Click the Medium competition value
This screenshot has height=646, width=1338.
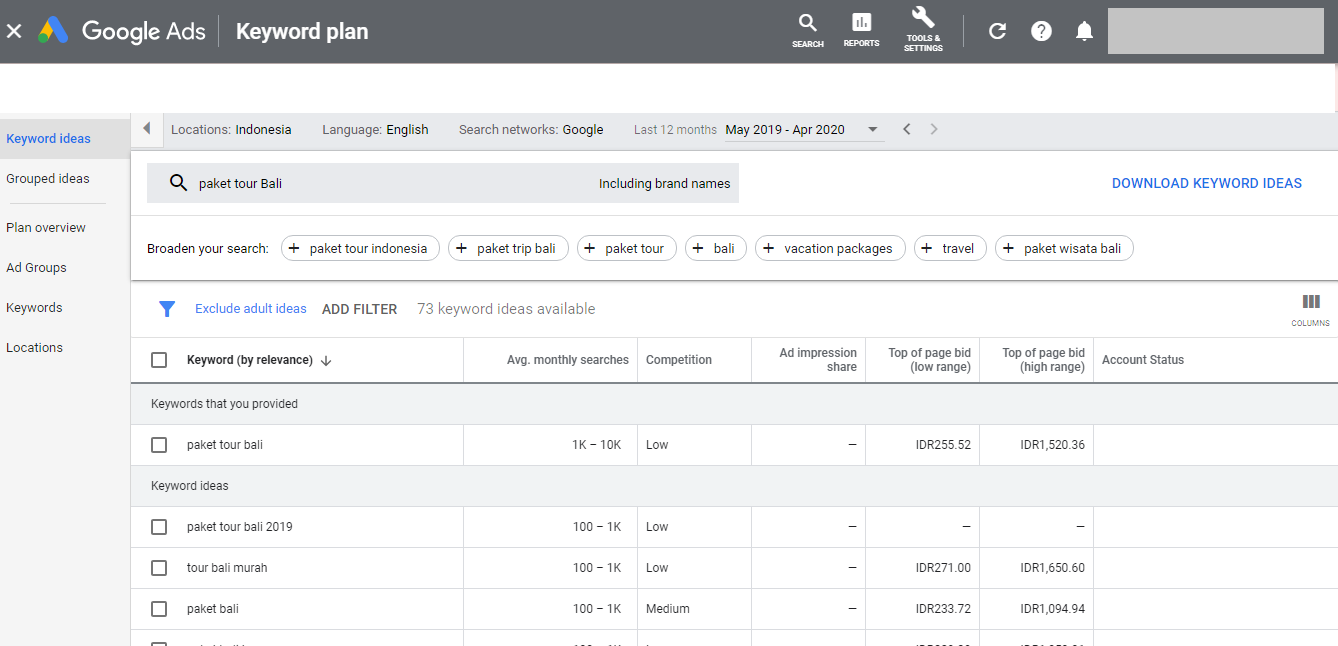(x=668, y=609)
